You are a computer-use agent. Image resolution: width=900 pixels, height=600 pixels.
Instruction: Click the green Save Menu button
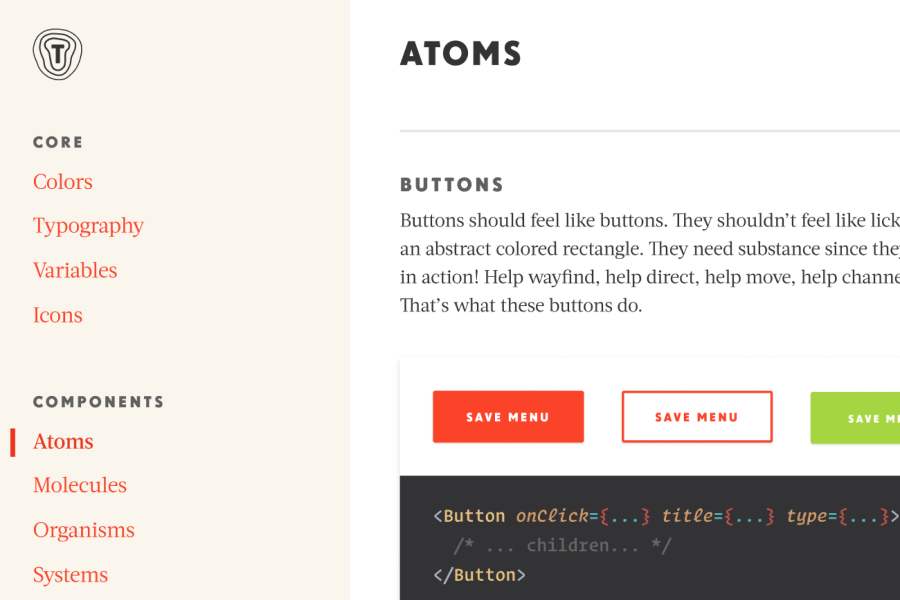pyautogui.click(x=855, y=418)
